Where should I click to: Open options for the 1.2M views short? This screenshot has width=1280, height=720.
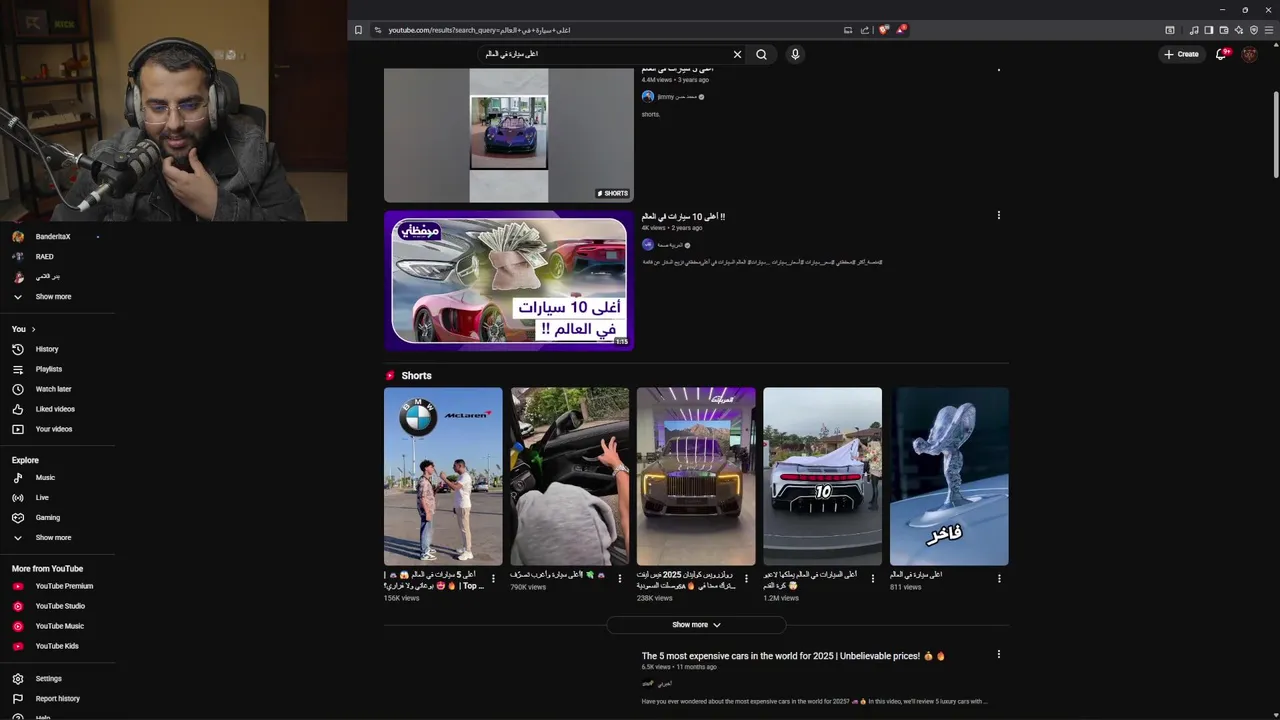pyautogui.click(x=872, y=579)
